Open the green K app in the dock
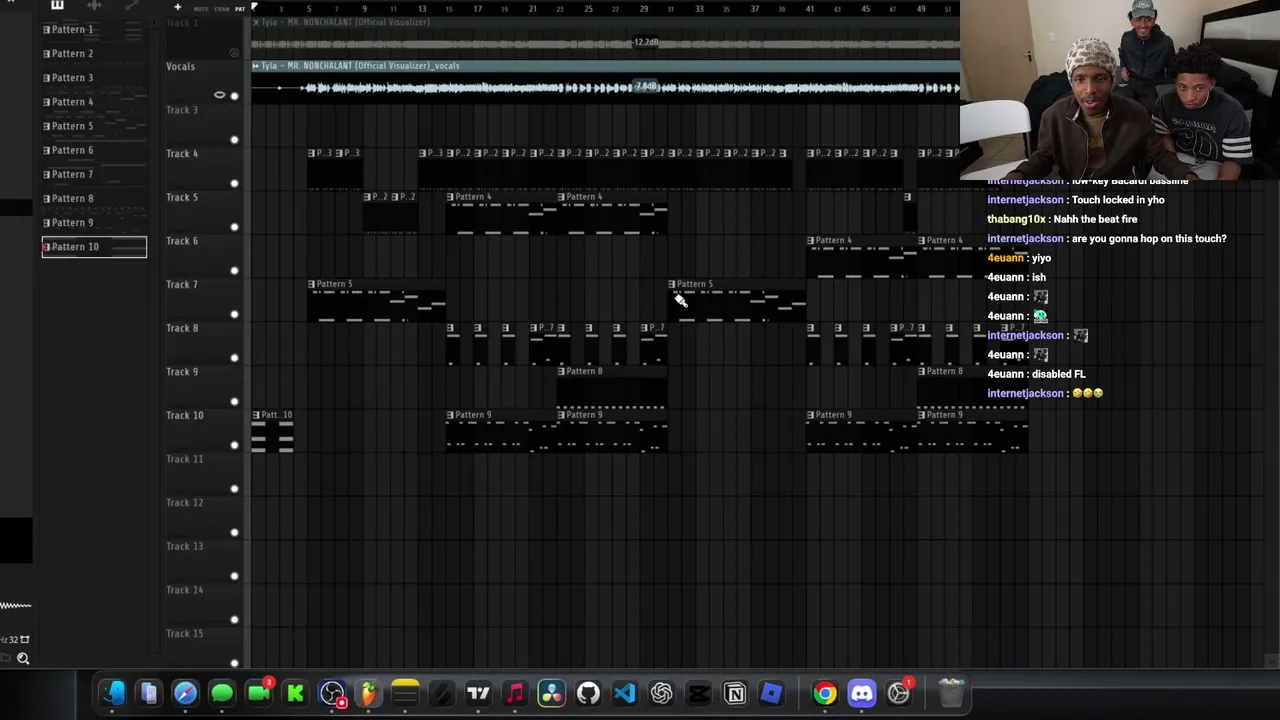The height and width of the screenshot is (720, 1280). click(x=295, y=693)
